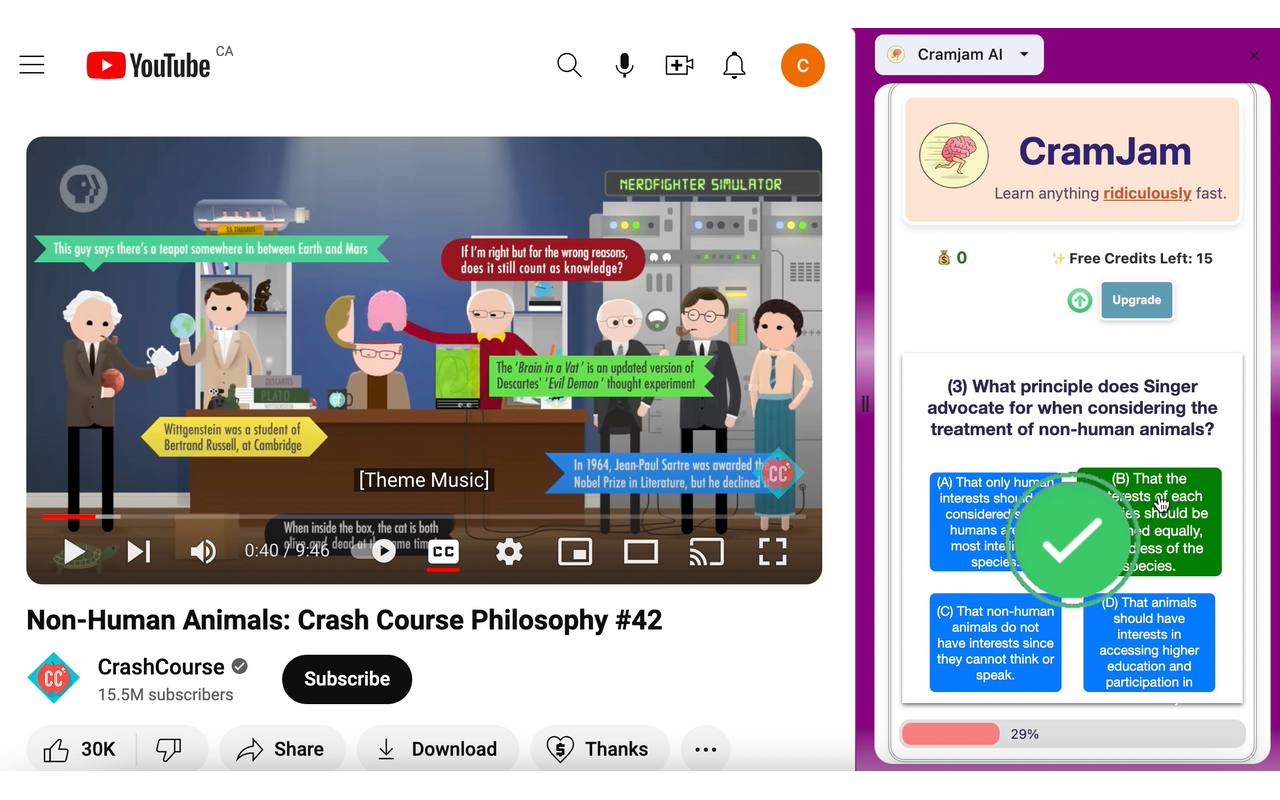Click the 0:40 / 9:46 time display
The height and width of the screenshot is (800, 1280).
click(287, 550)
